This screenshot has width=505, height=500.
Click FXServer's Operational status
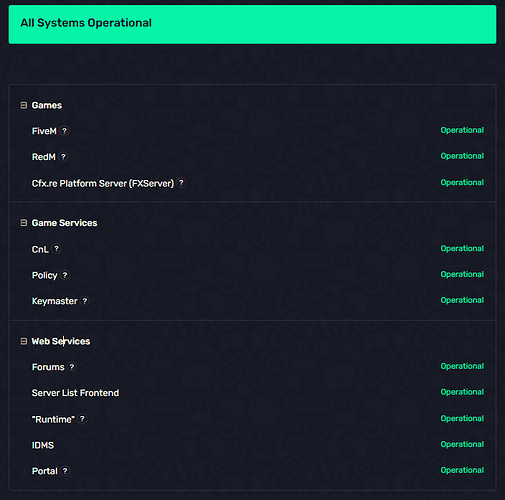click(462, 182)
